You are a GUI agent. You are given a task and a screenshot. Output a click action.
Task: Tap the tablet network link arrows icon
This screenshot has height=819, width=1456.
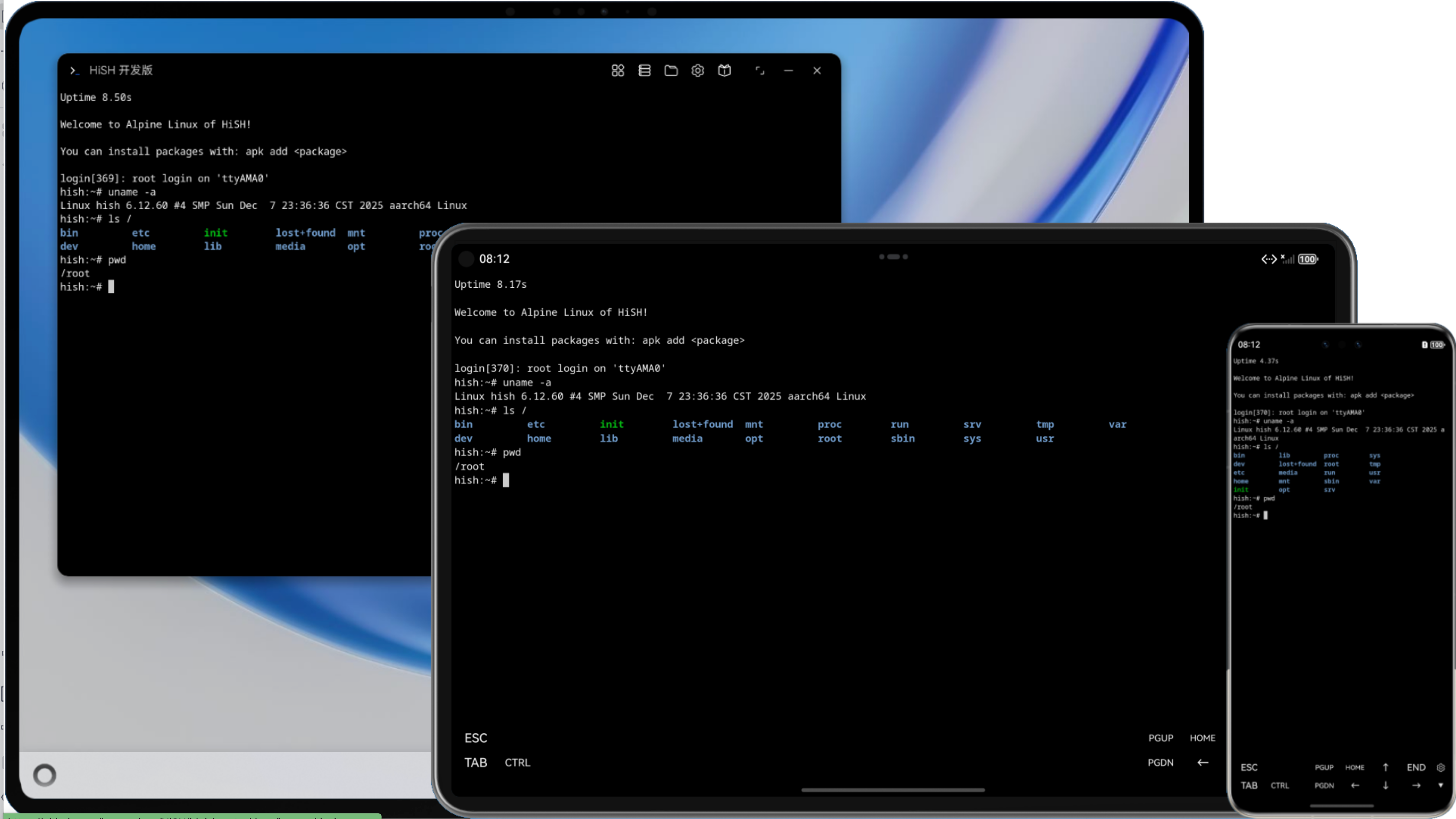point(1269,259)
